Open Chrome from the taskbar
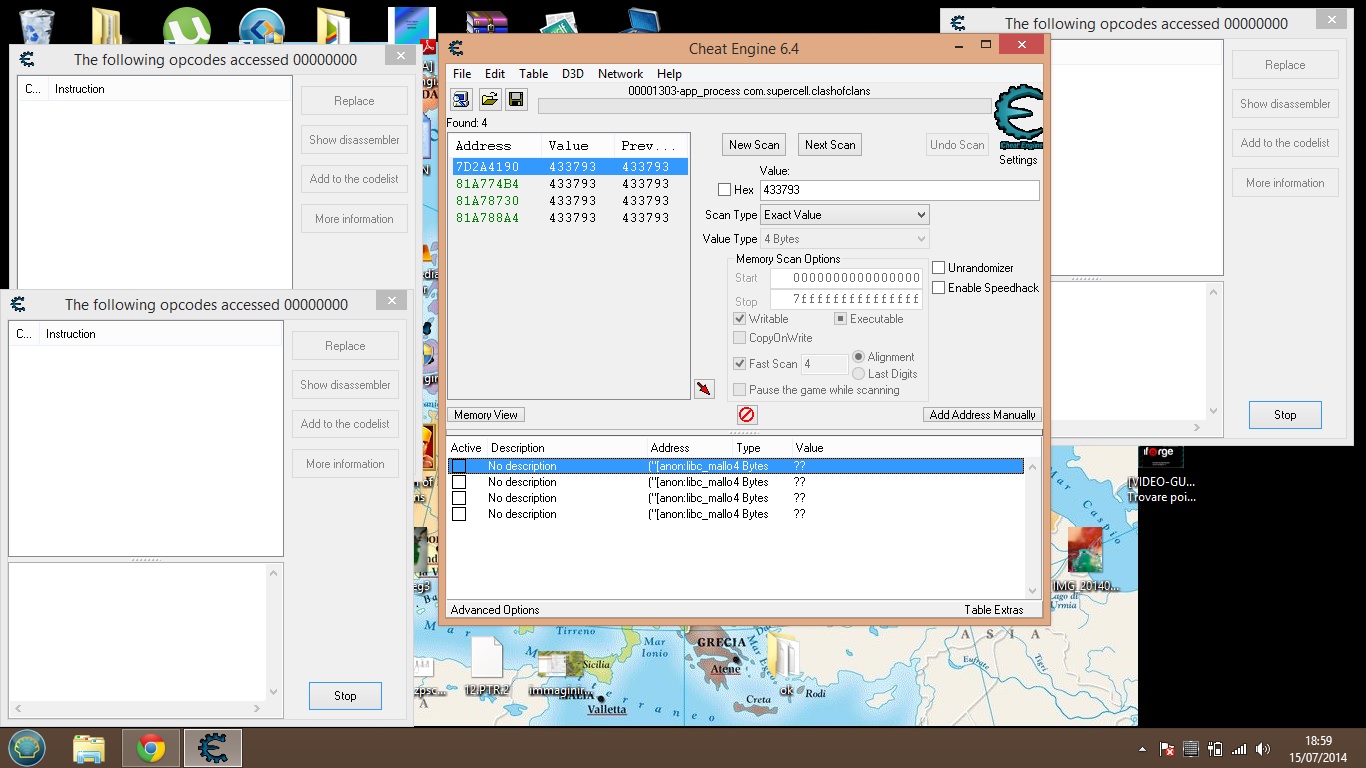 [151, 748]
